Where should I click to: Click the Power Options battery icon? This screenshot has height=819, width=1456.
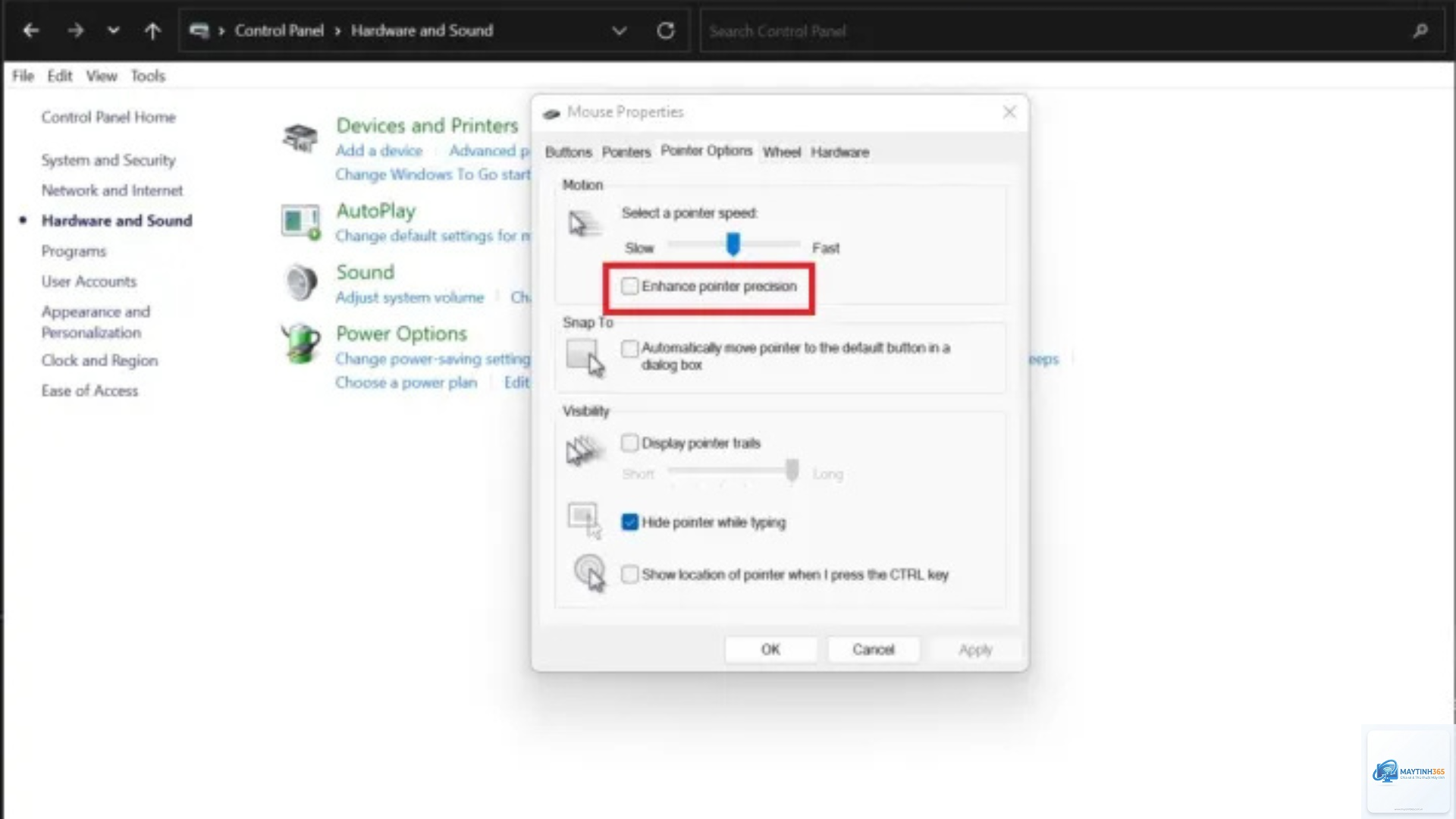pyautogui.click(x=301, y=344)
